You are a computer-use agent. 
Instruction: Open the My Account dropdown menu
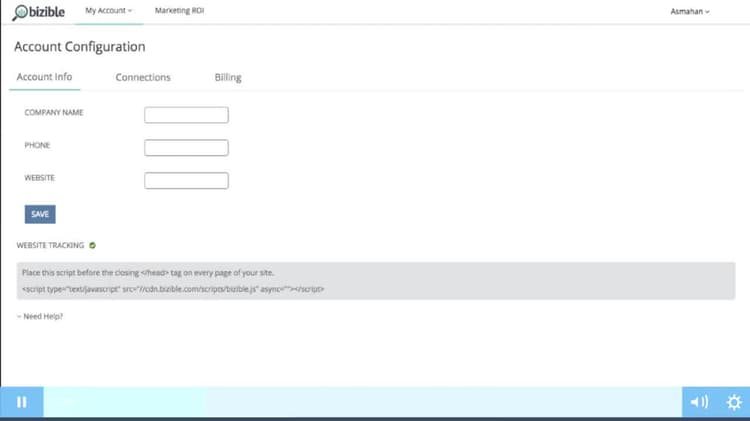click(x=109, y=11)
